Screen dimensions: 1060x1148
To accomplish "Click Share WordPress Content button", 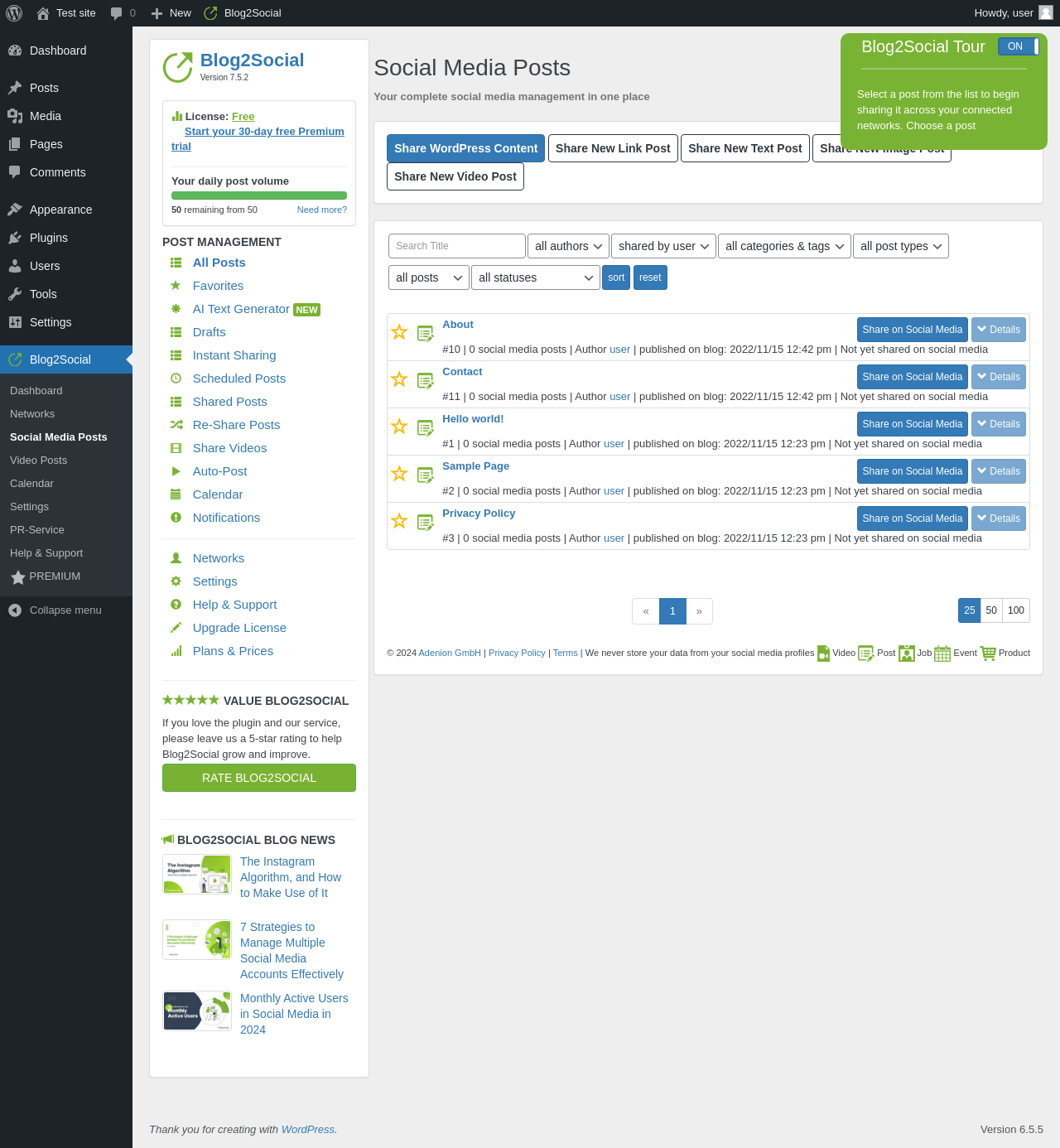I will (x=465, y=148).
